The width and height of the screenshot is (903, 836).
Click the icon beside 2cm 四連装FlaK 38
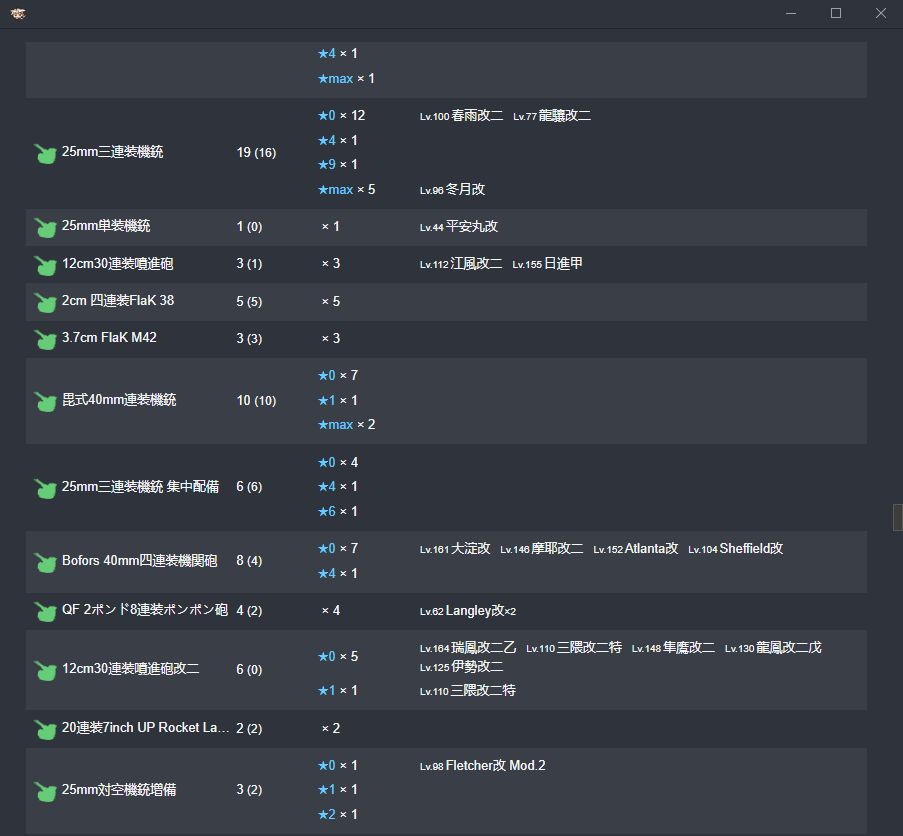pos(45,302)
